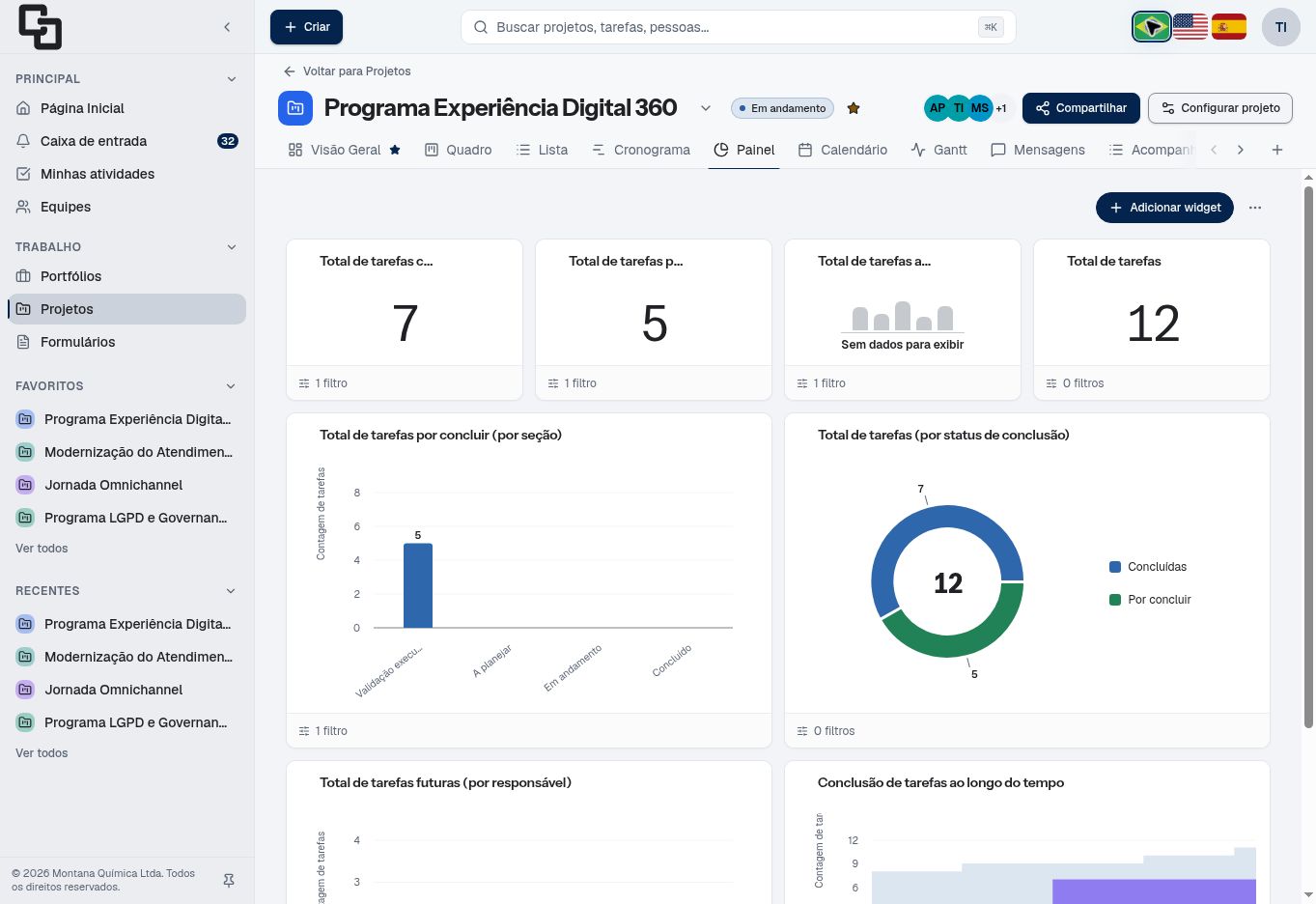Open the project title dropdown arrow
Image resolution: width=1316 pixels, height=904 pixels.
click(706, 108)
